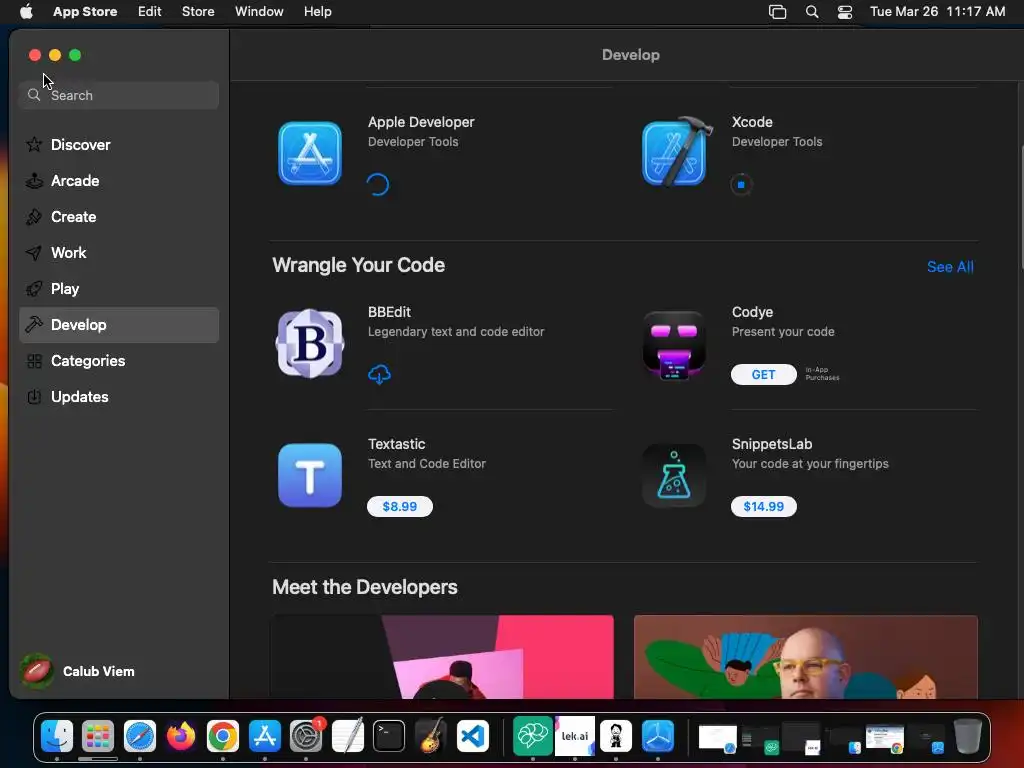1024x768 pixels.
Task: Launch Safari from the dock
Action: (x=140, y=736)
